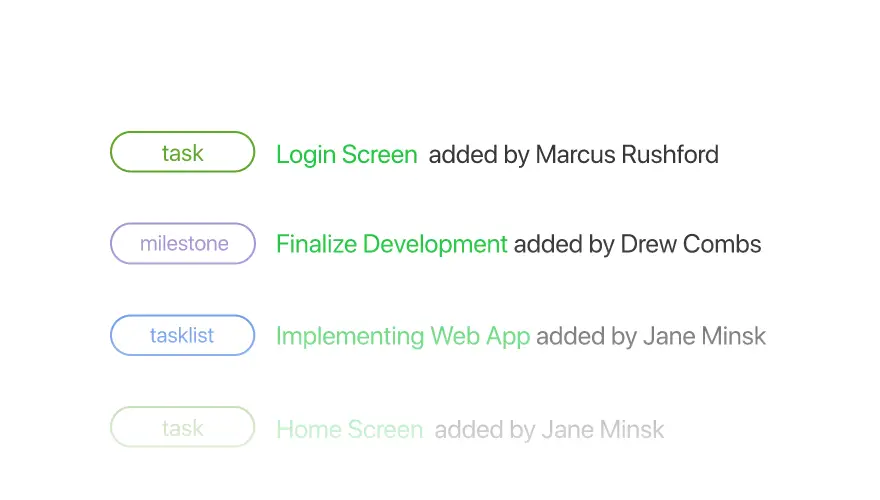Click the green task tag beside Login Screen
880x500 pixels.
click(182, 152)
